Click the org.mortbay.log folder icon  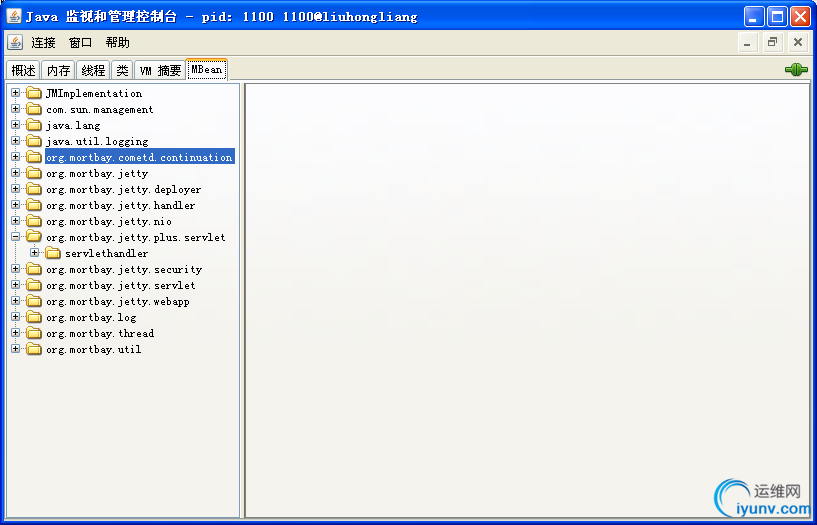point(34,317)
